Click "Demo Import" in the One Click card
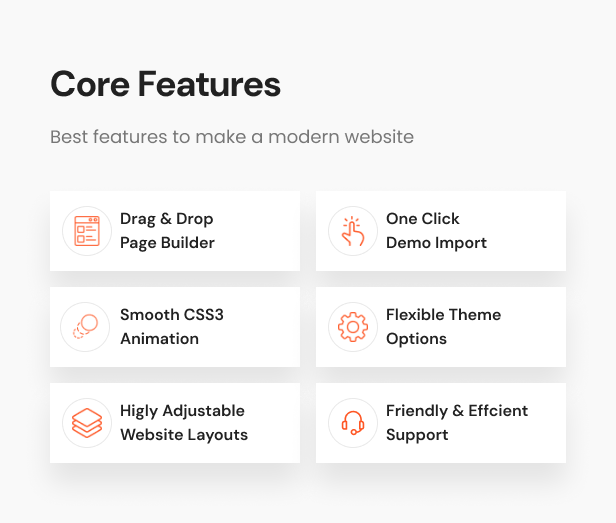Screen dimensions: 616x523 click(x=436, y=243)
